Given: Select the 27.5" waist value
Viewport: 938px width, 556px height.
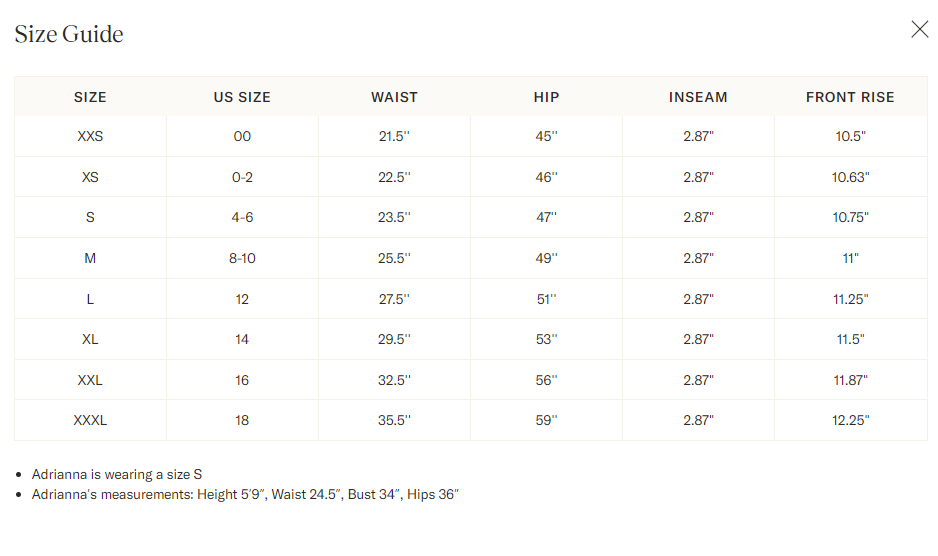Looking at the screenshot, I should (x=394, y=299).
